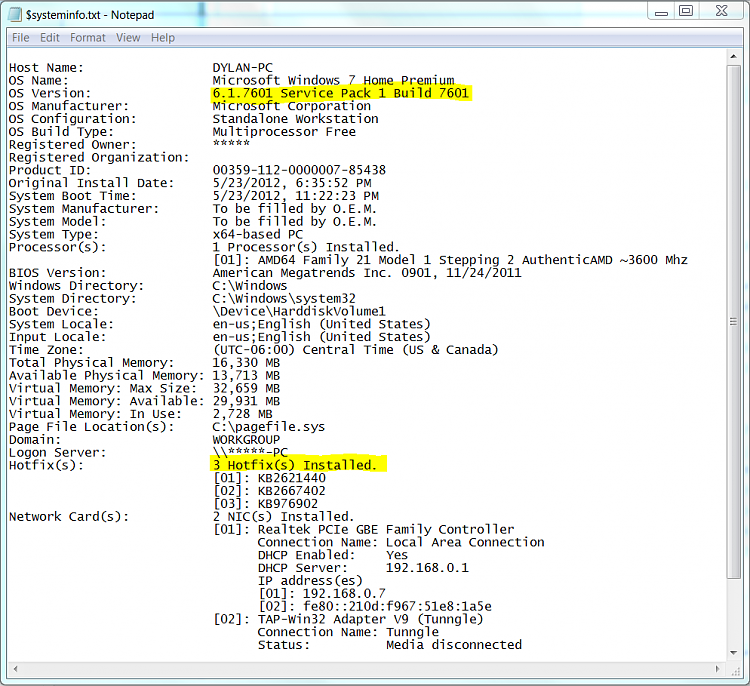The width and height of the screenshot is (750, 686).
Task: Click install date '5/23/2012, 6:35:52 PM'
Action: point(292,183)
